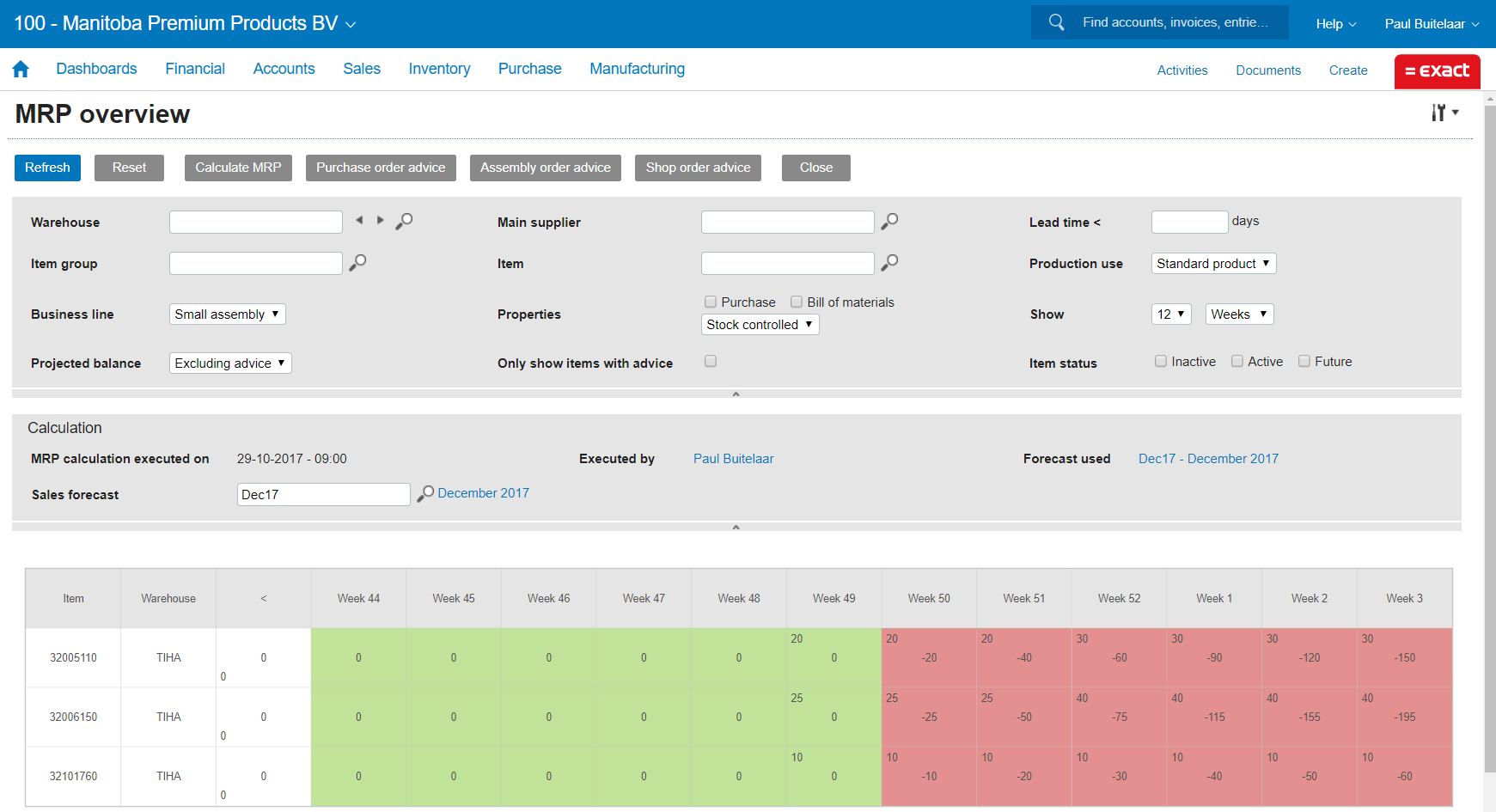Open the Item group lookup magnifier
The height and width of the screenshot is (812, 1496).
(357, 263)
